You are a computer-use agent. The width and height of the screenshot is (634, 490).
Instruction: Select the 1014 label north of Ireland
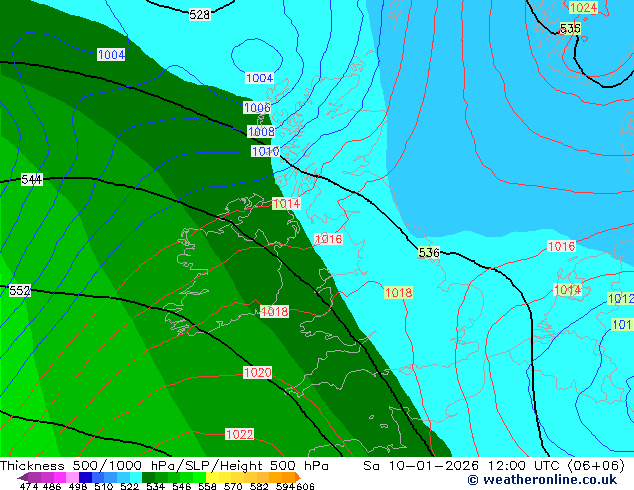click(x=286, y=203)
